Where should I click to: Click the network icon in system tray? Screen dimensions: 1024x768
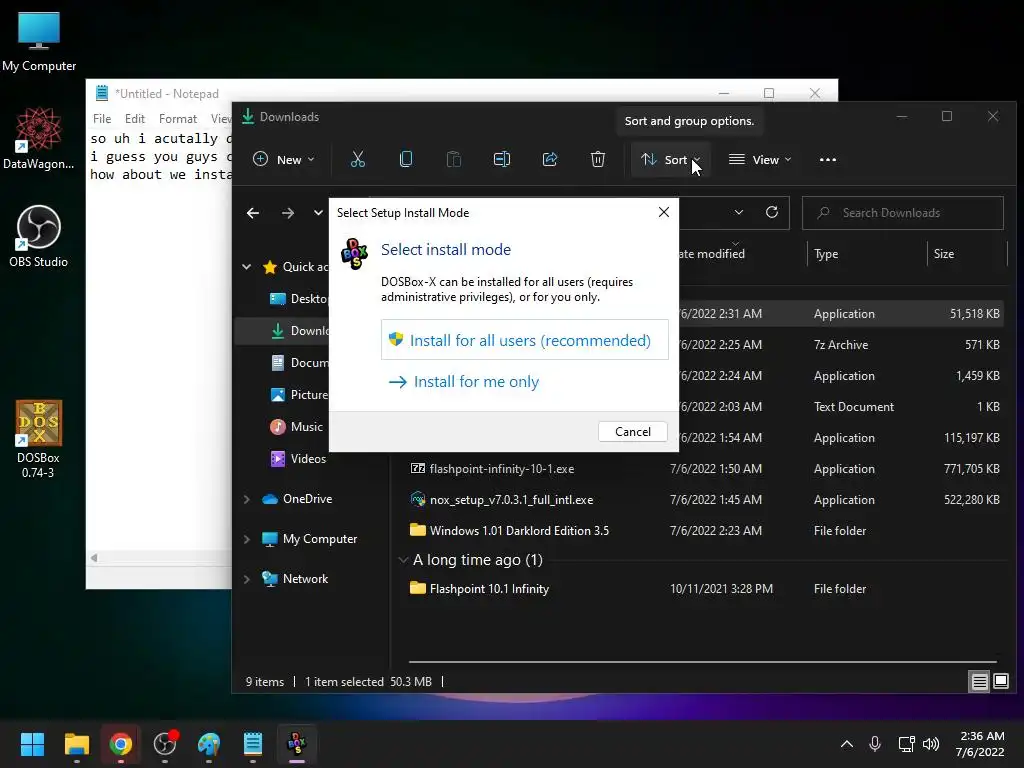(906, 744)
